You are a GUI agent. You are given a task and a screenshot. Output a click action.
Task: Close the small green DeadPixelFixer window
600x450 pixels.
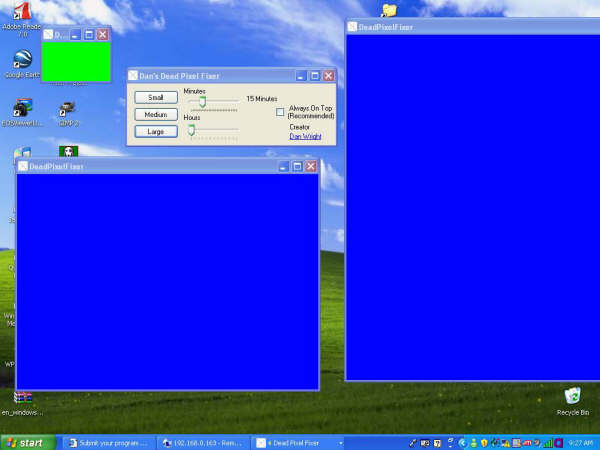tap(103, 35)
